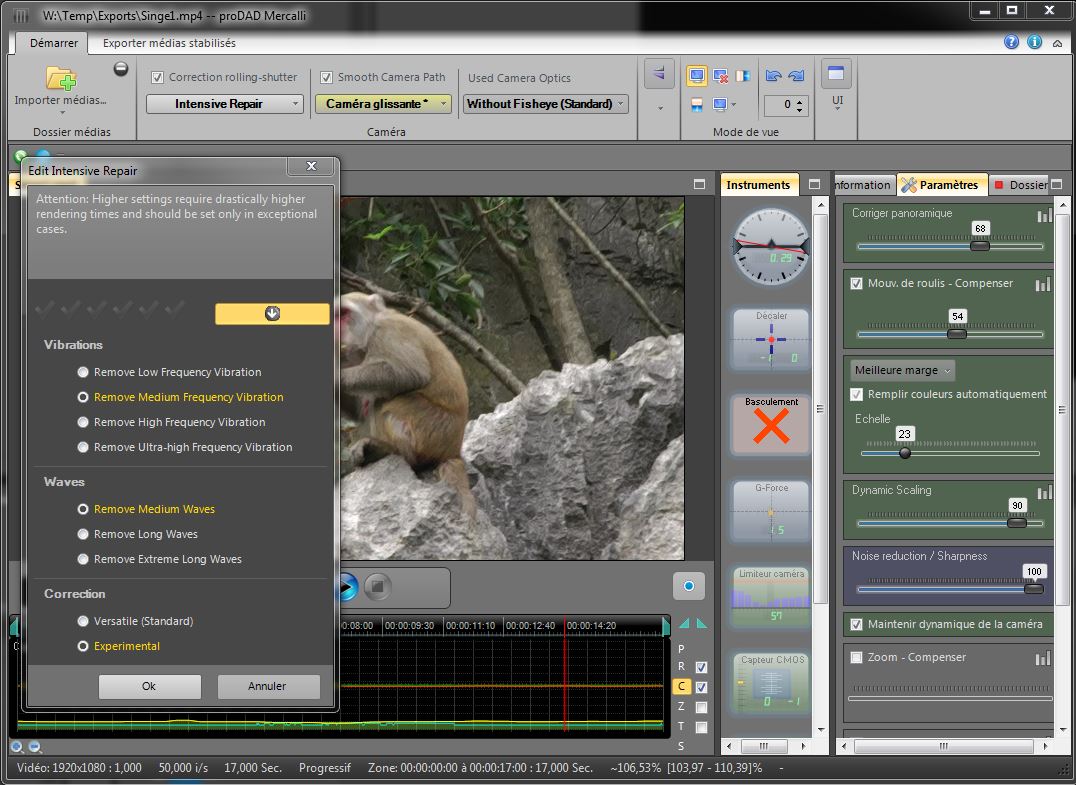Click the Basculement red X instrument

(x=771, y=426)
